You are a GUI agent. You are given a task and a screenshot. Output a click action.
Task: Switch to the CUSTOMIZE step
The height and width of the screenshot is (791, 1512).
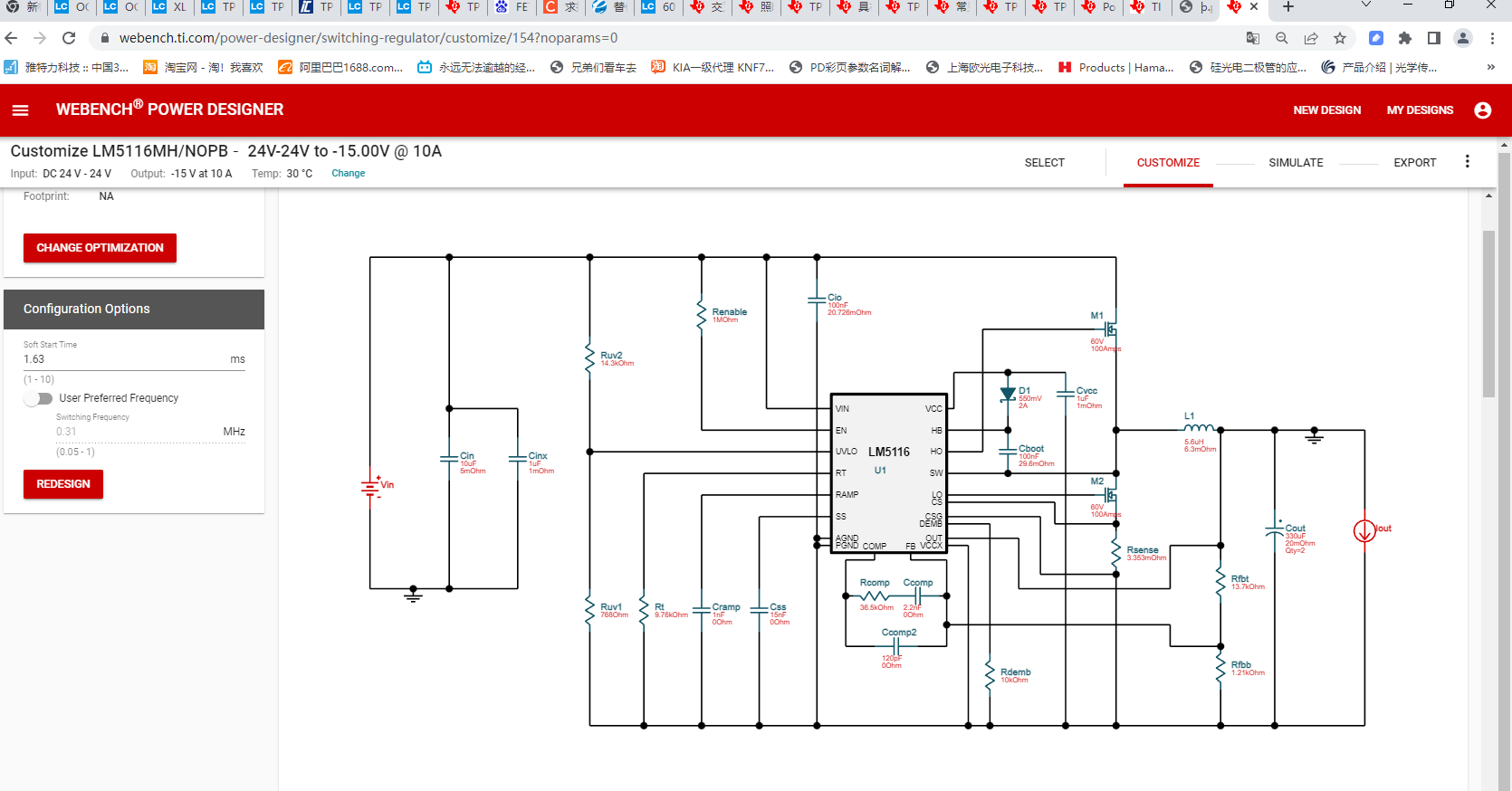coord(1168,163)
